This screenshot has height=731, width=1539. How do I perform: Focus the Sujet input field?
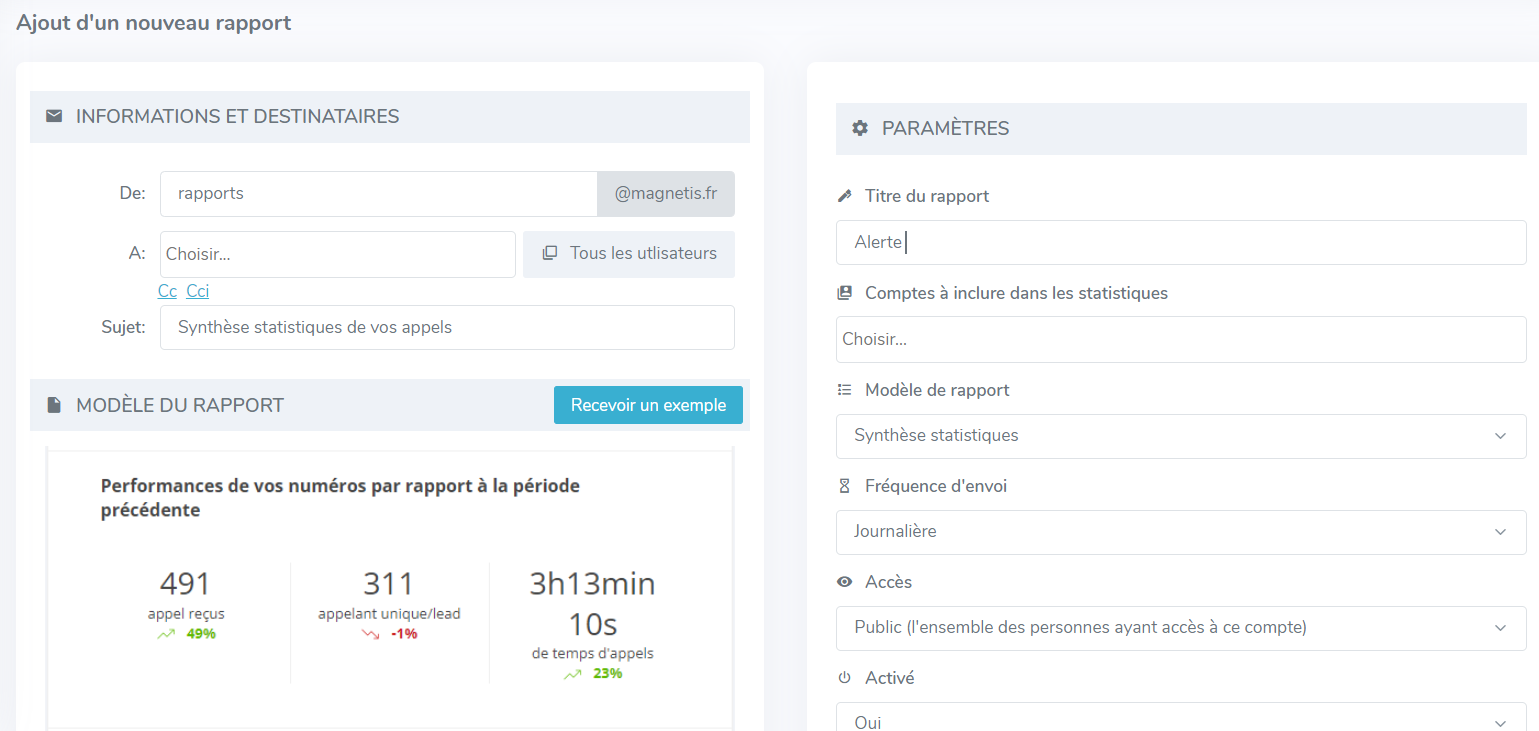click(x=447, y=328)
